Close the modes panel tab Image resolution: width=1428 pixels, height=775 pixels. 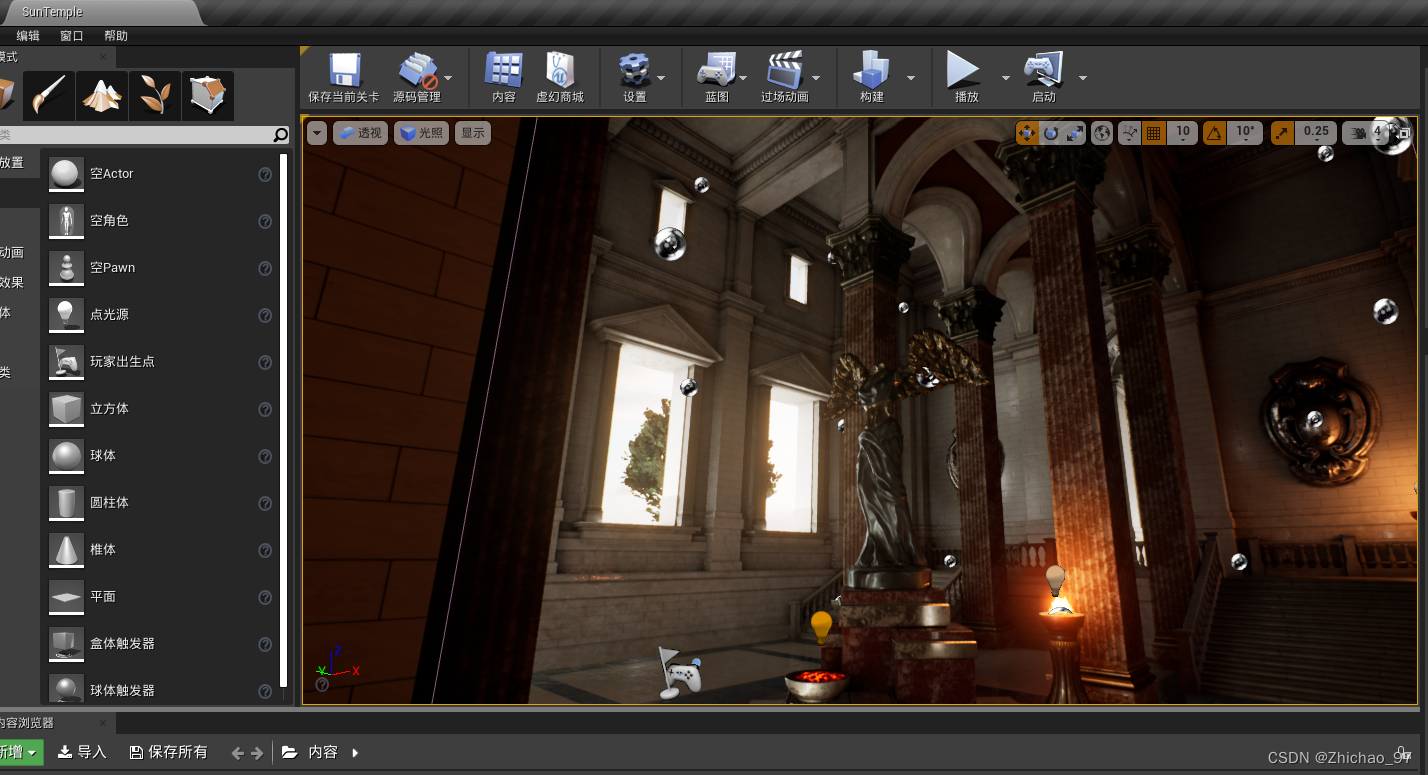(104, 58)
